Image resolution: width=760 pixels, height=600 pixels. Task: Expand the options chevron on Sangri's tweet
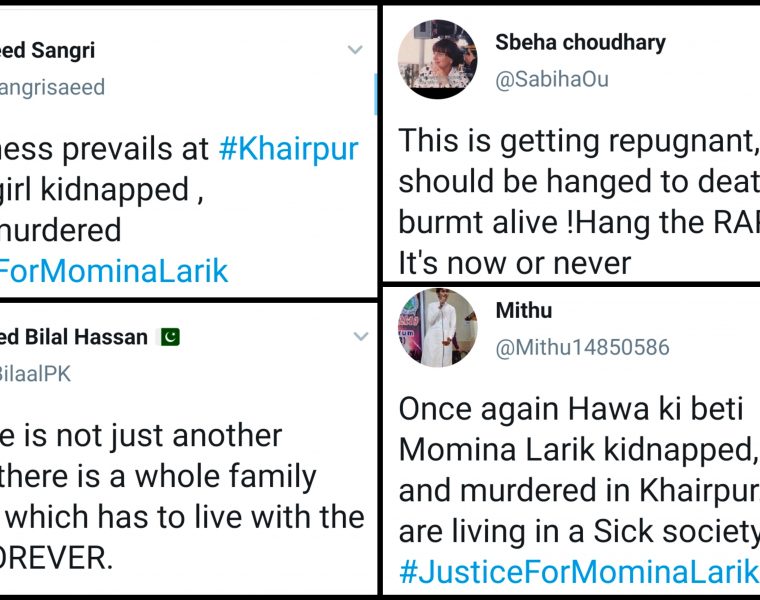(x=355, y=50)
